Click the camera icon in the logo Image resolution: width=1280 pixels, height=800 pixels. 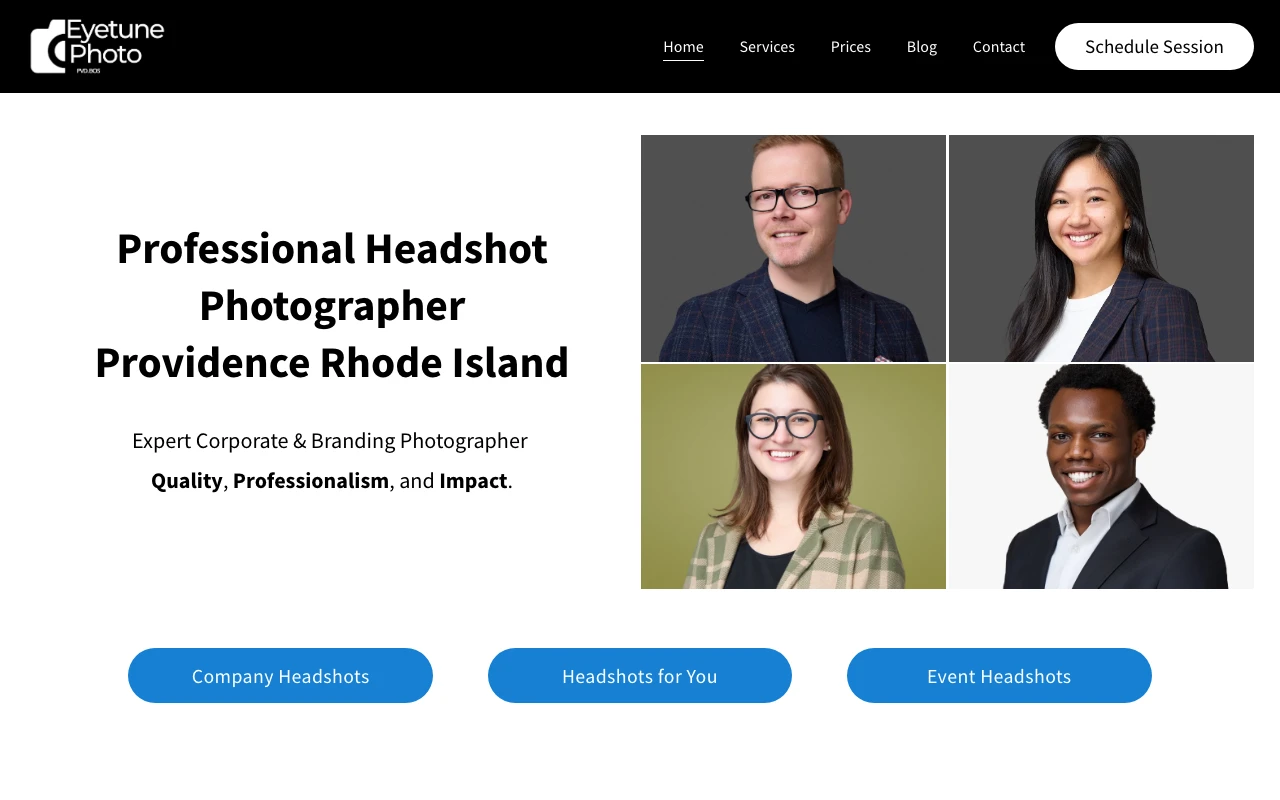pos(48,49)
